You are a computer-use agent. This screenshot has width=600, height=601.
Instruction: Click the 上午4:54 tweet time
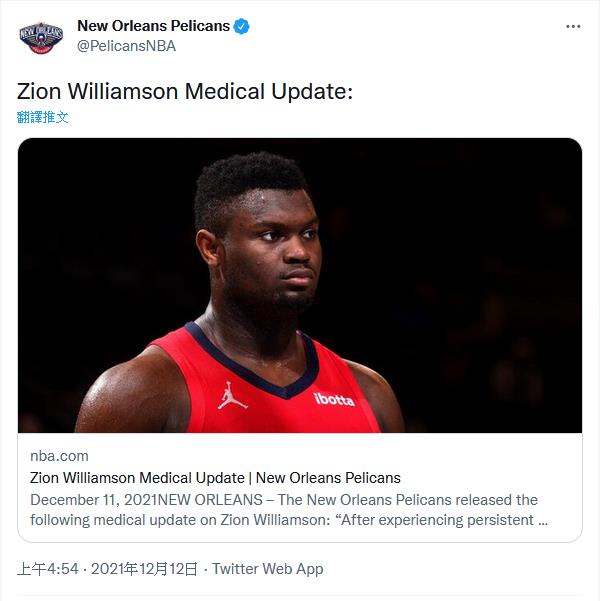pos(47,568)
